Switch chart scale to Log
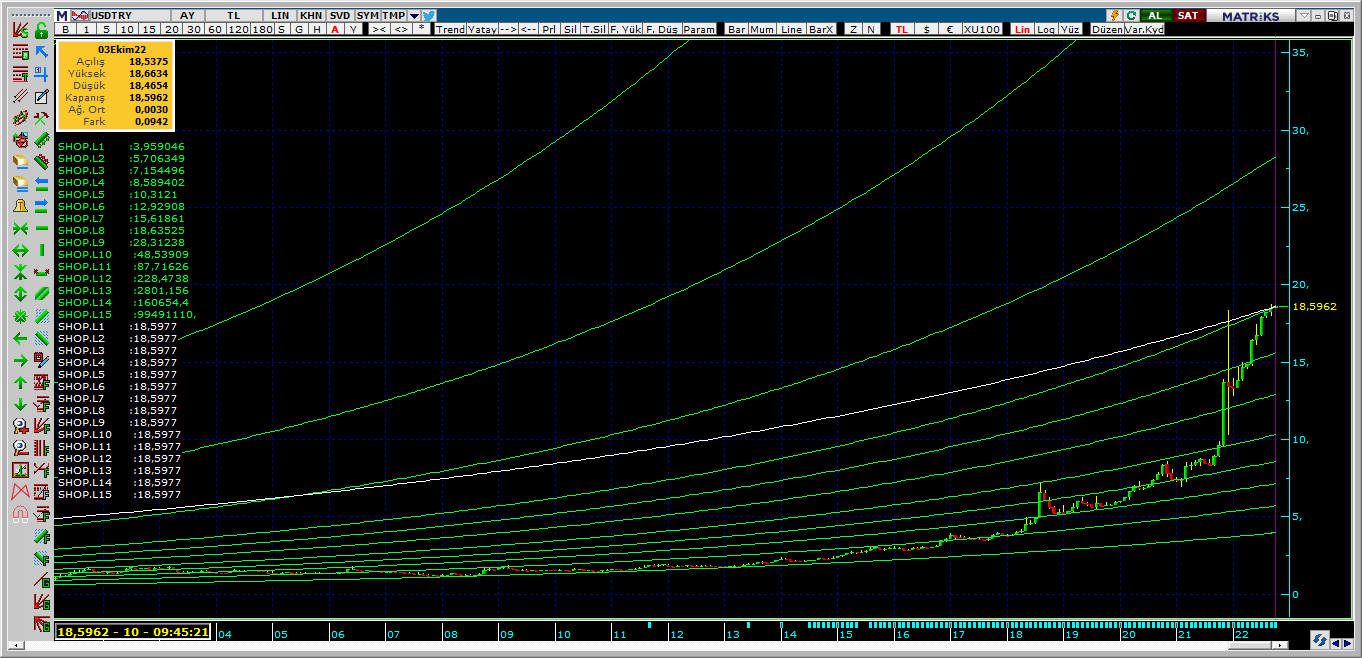The height and width of the screenshot is (658, 1362). click(x=1045, y=30)
